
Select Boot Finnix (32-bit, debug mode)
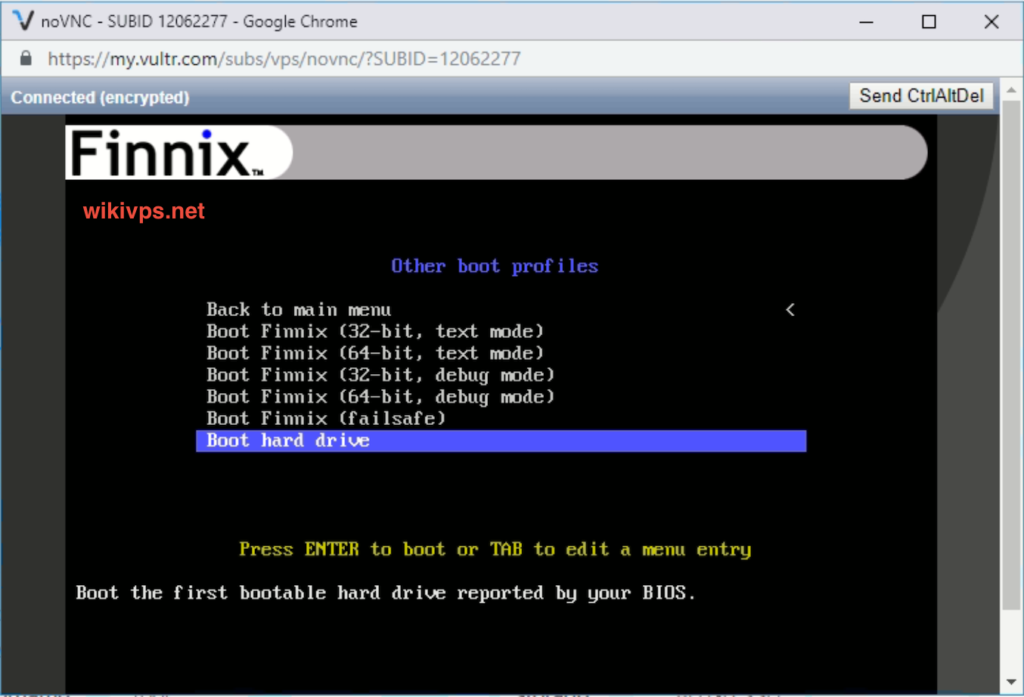[x=380, y=374]
